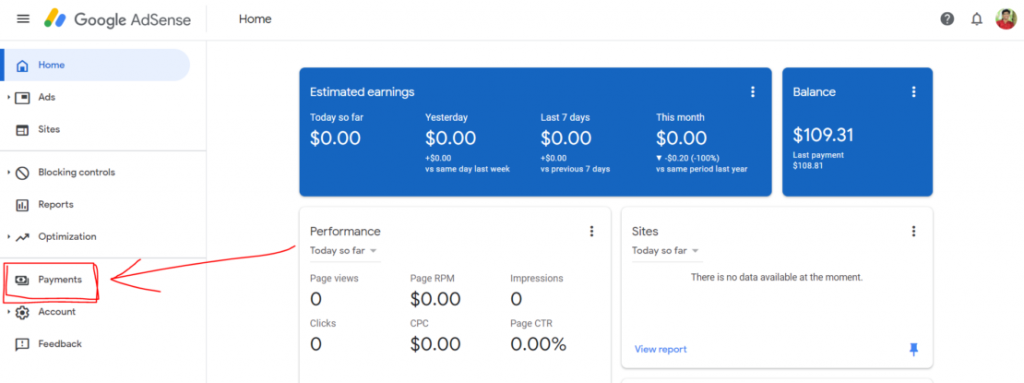Open Reports from the sidebar

(x=56, y=205)
